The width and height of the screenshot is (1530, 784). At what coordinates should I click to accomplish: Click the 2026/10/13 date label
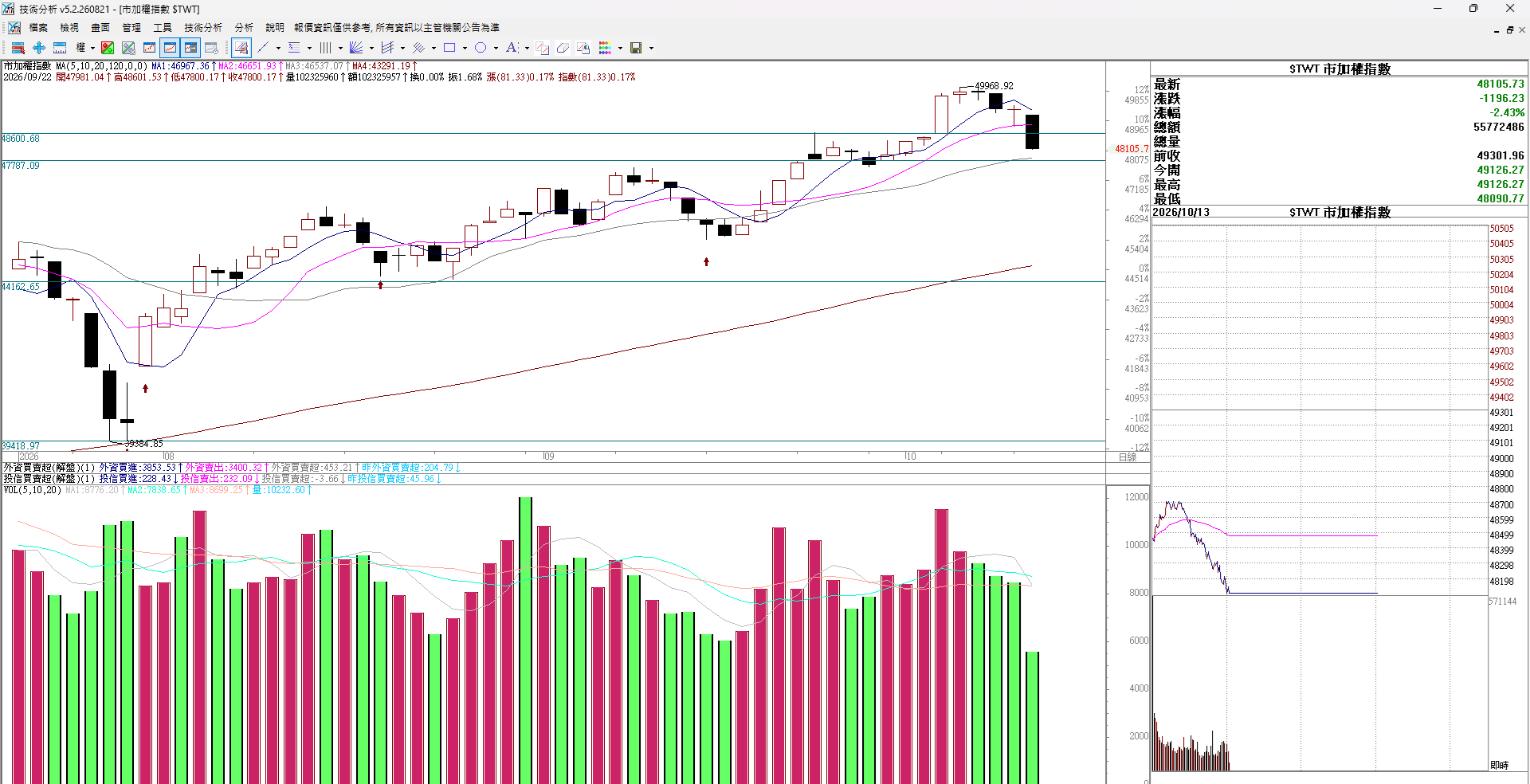coord(1181,212)
